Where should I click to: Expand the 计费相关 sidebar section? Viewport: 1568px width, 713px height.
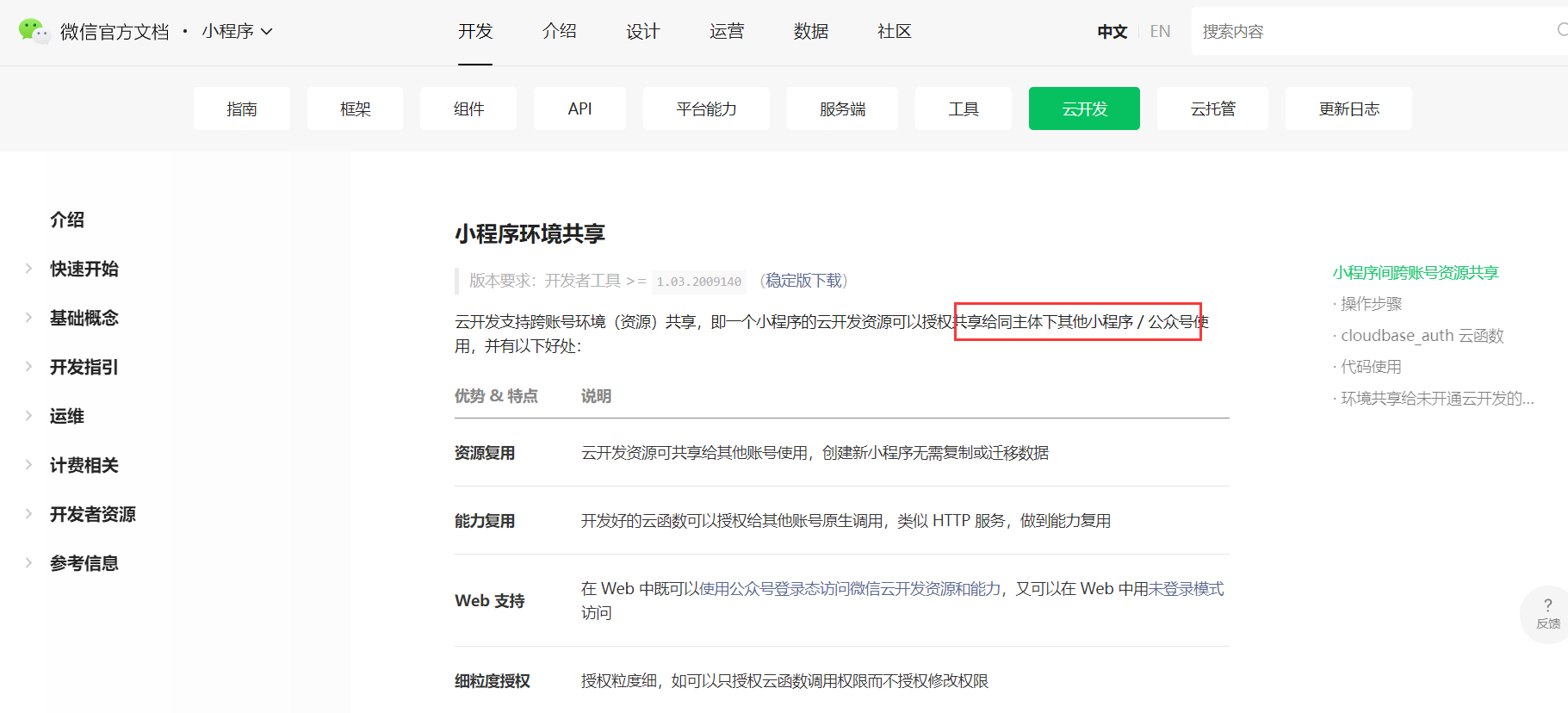click(x=84, y=465)
